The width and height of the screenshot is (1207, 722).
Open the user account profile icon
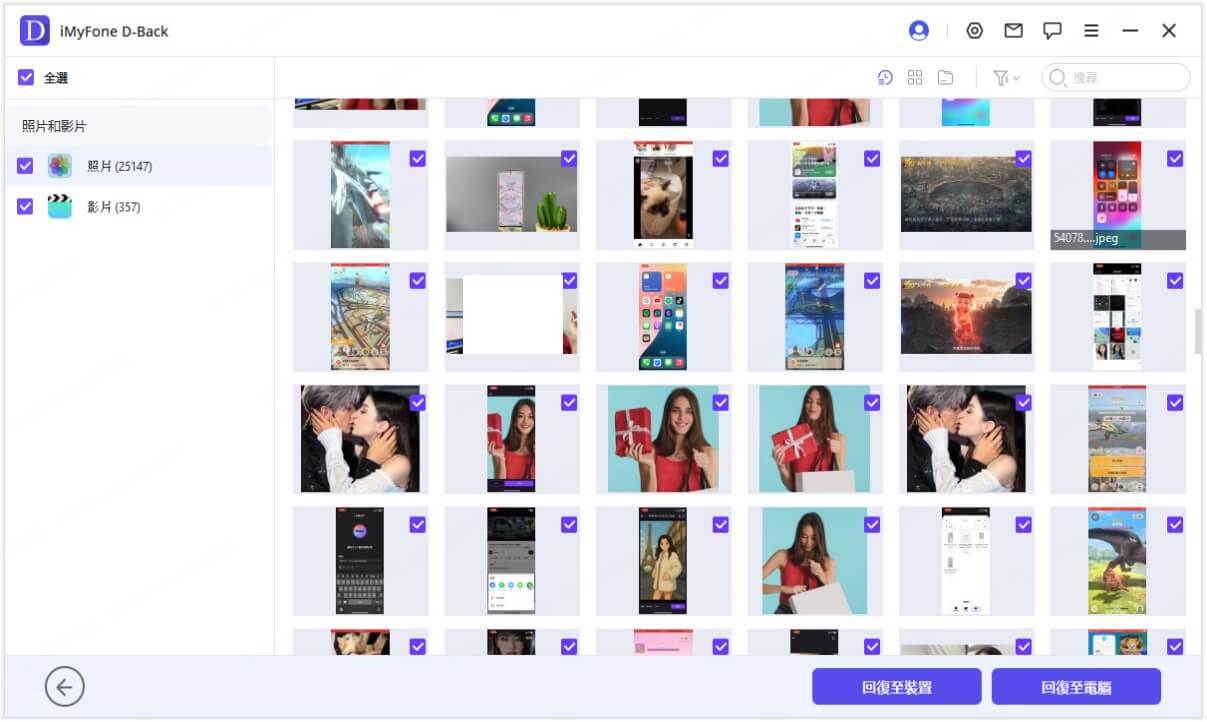click(x=919, y=30)
